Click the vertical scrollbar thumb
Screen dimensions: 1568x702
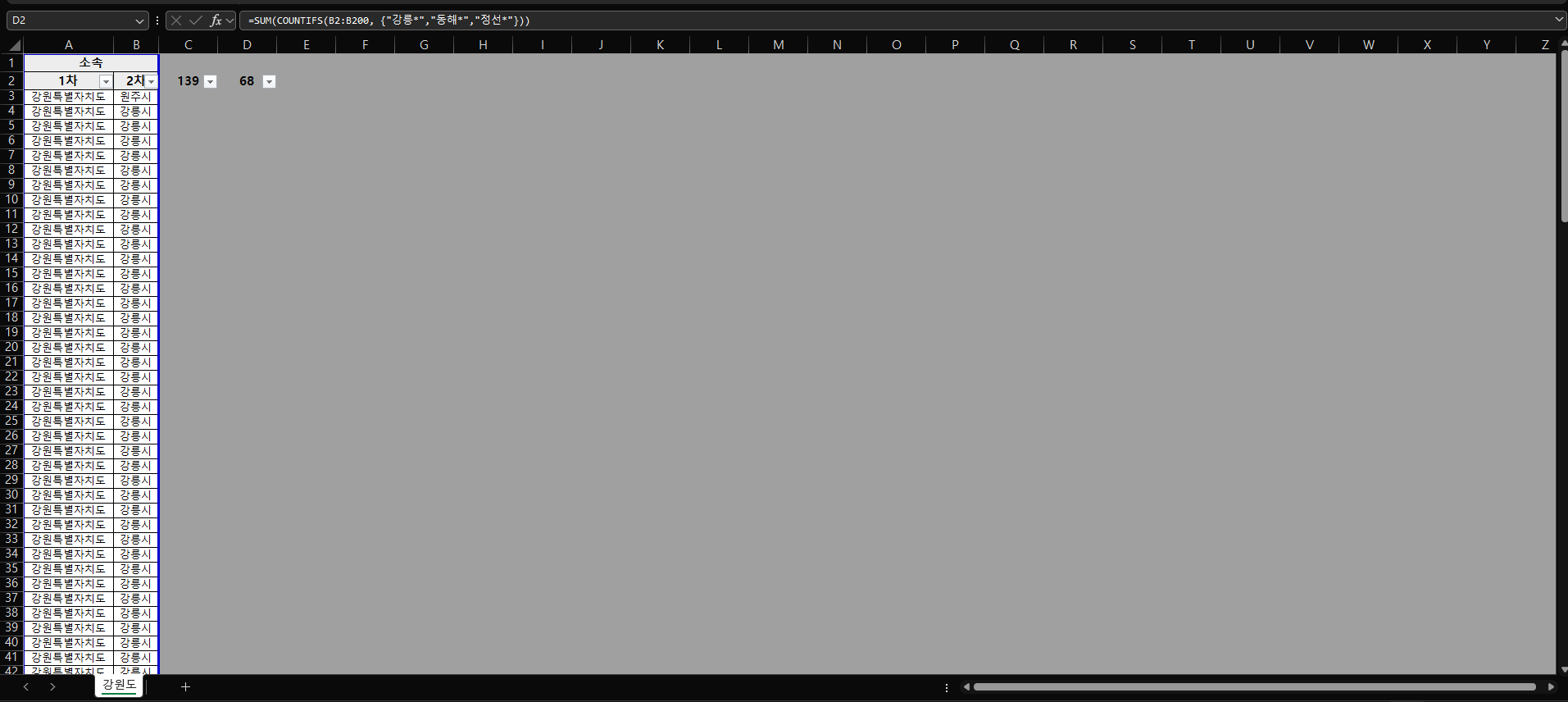pyautogui.click(x=1564, y=135)
